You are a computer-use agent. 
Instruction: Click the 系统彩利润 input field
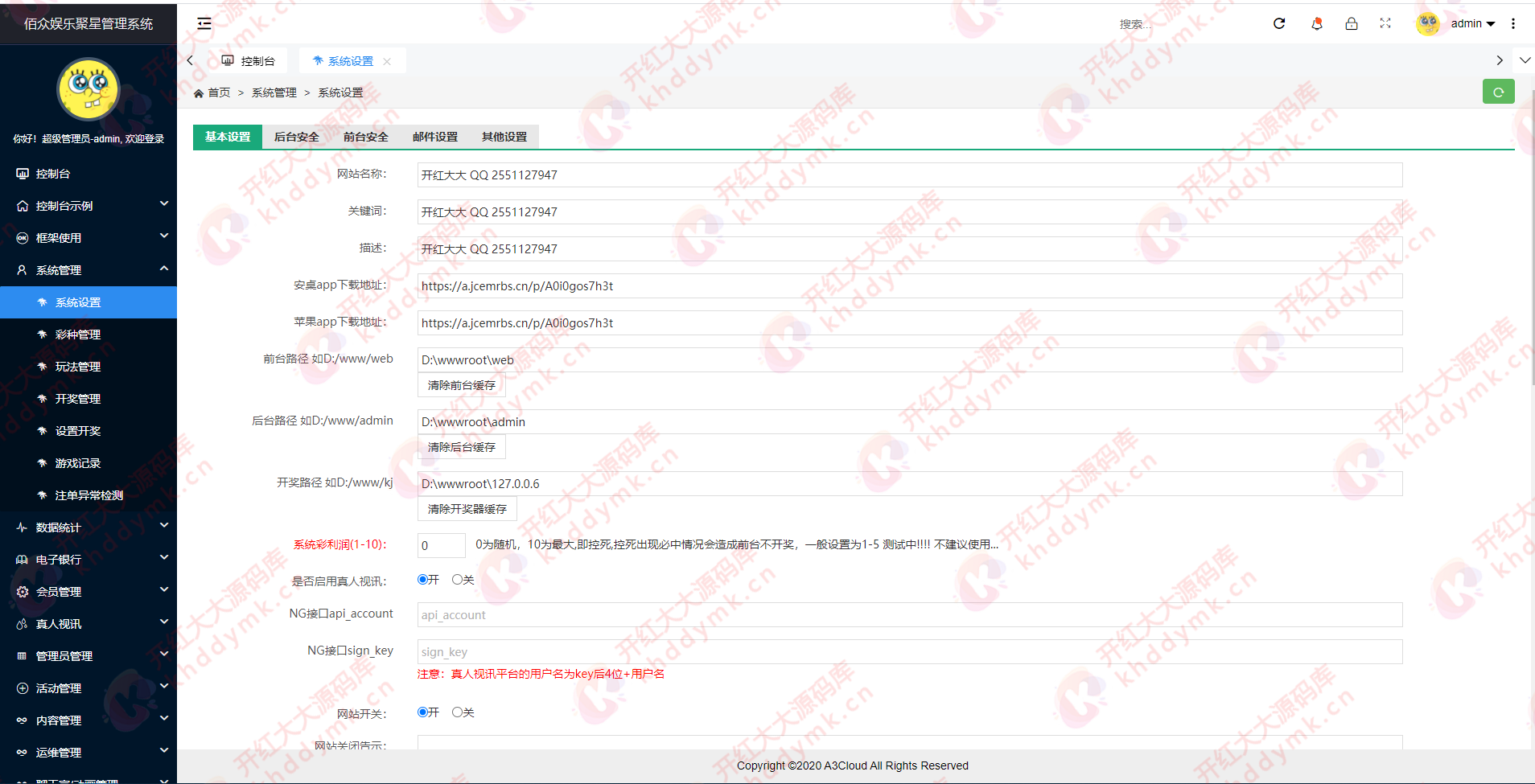click(x=441, y=545)
